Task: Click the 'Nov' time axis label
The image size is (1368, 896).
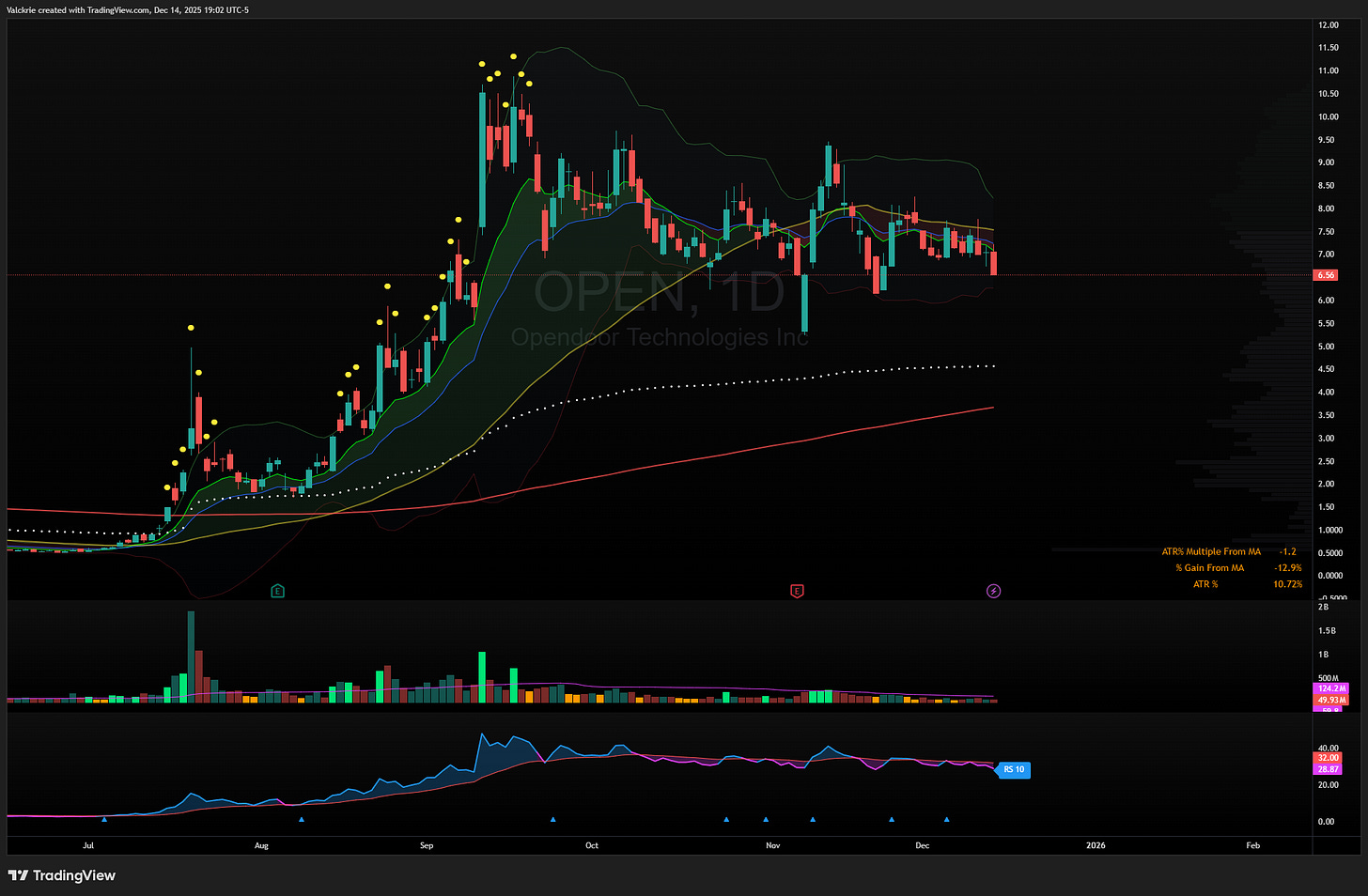Action: pos(772,845)
